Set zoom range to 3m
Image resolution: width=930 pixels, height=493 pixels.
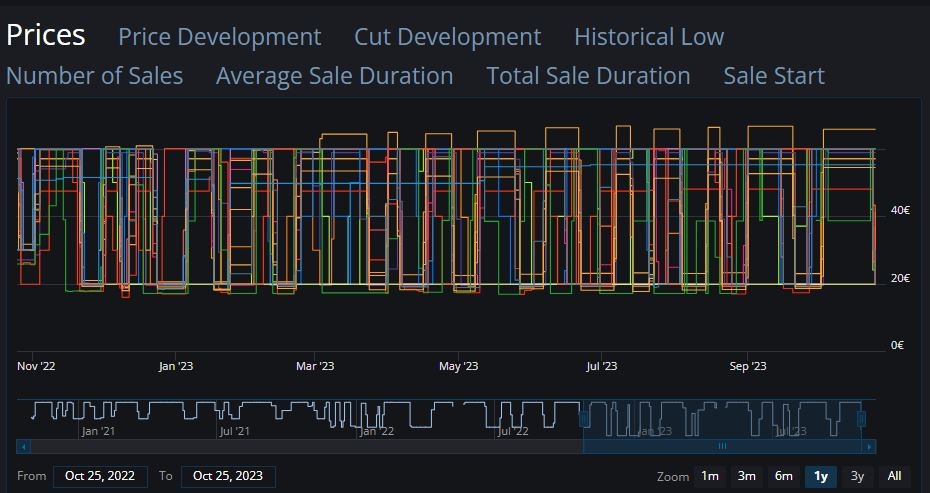746,476
